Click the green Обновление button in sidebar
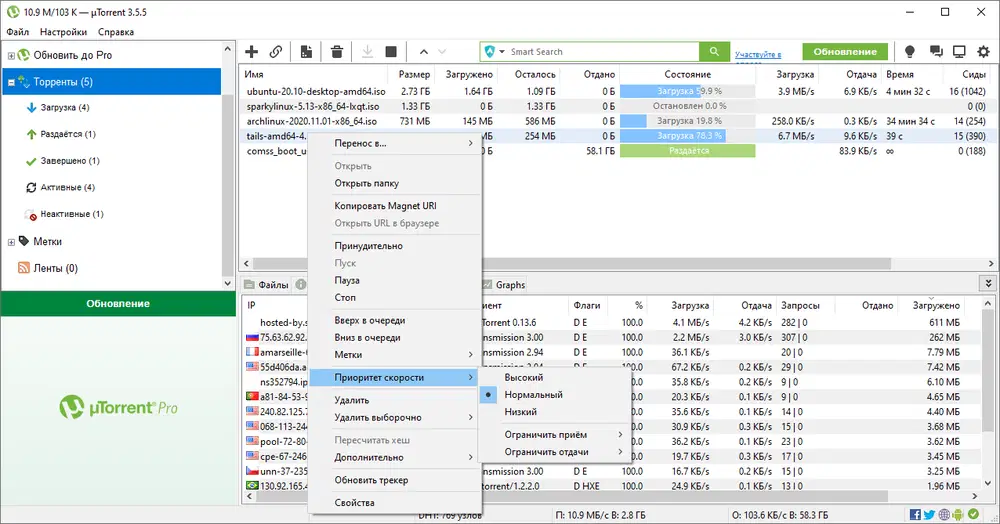Screen dimensions: 1000x524 point(118,303)
